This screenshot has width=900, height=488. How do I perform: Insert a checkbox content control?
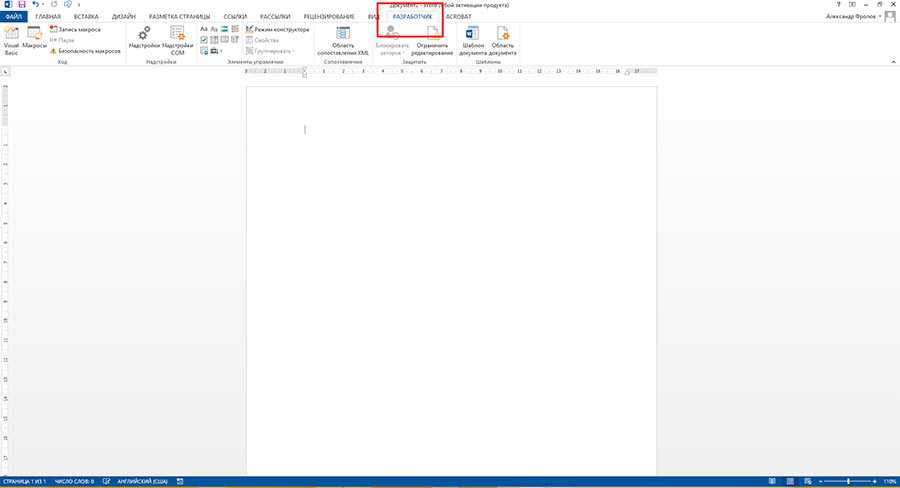tap(205, 40)
